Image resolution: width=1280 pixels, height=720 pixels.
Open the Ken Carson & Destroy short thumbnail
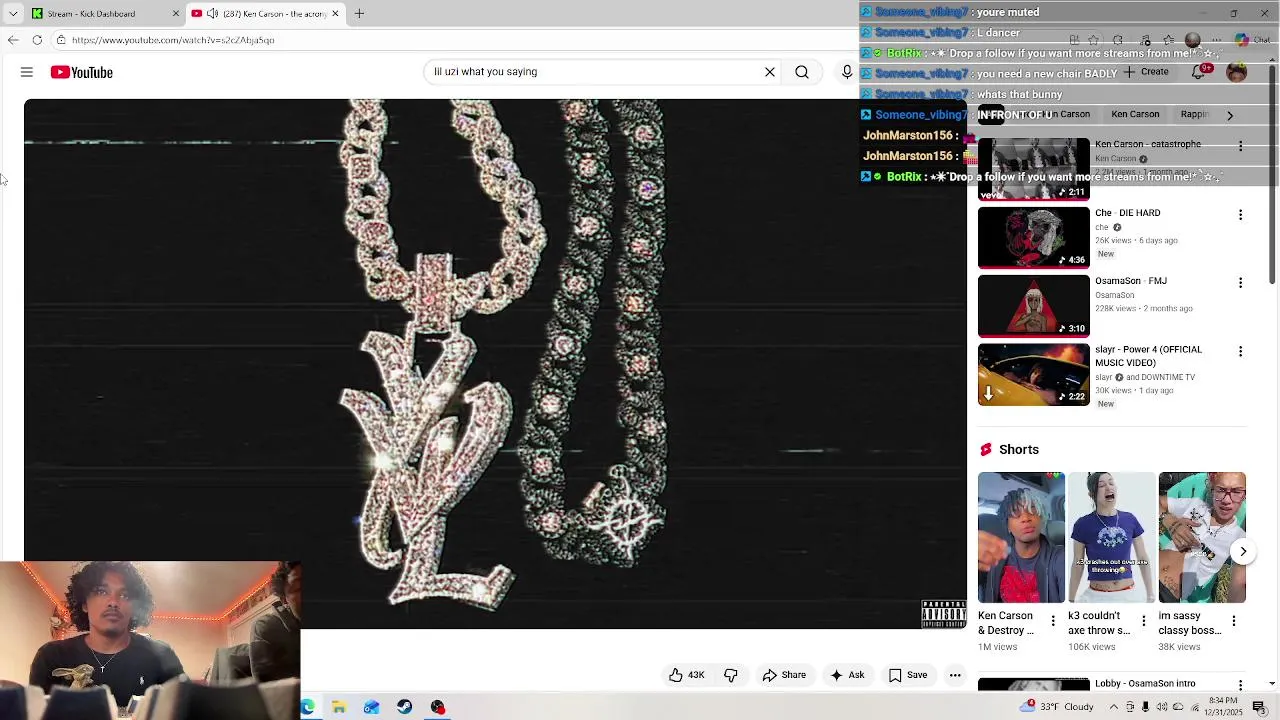click(1021, 538)
